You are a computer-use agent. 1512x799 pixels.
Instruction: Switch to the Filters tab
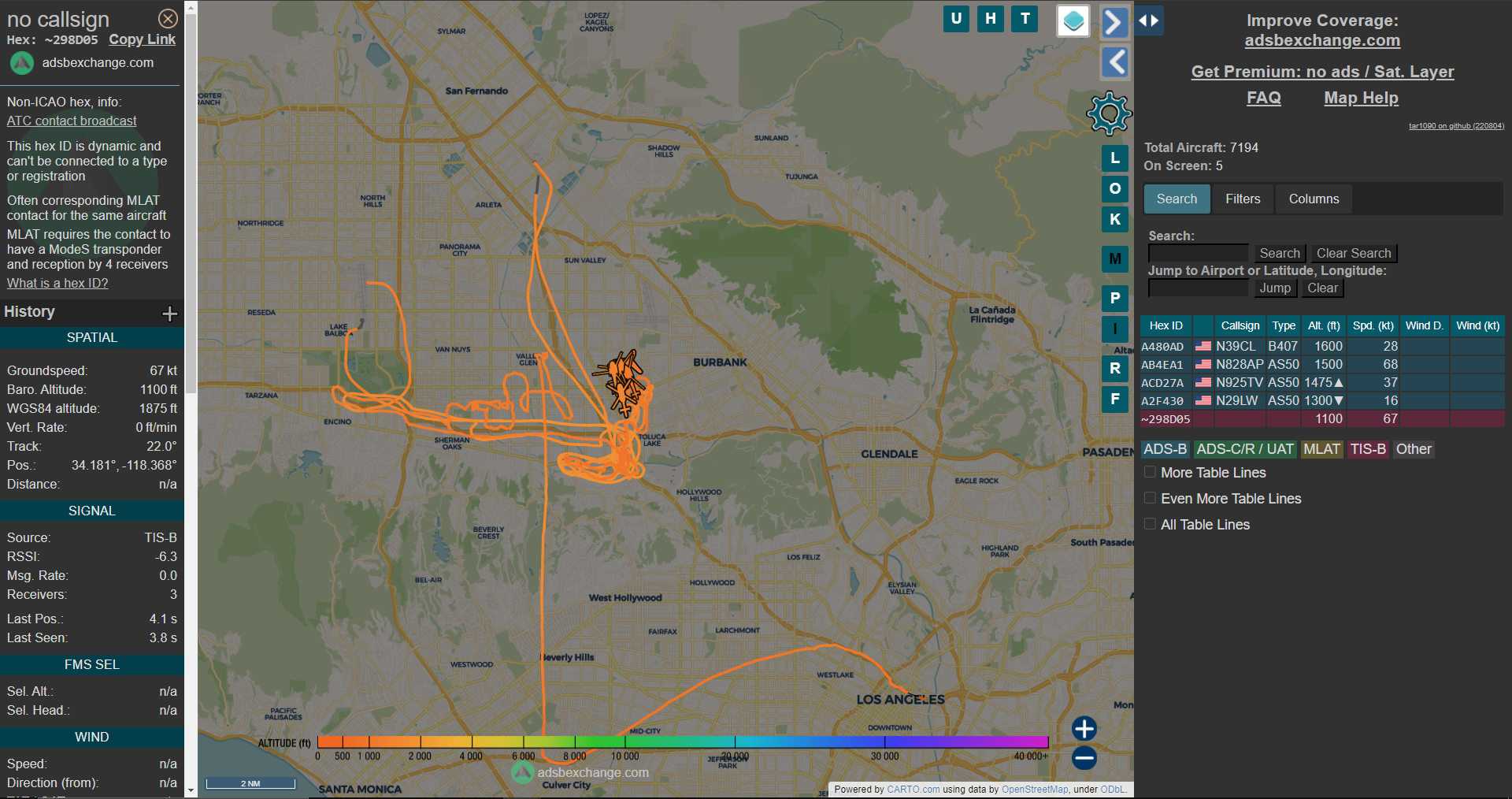click(x=1243, y=199)
